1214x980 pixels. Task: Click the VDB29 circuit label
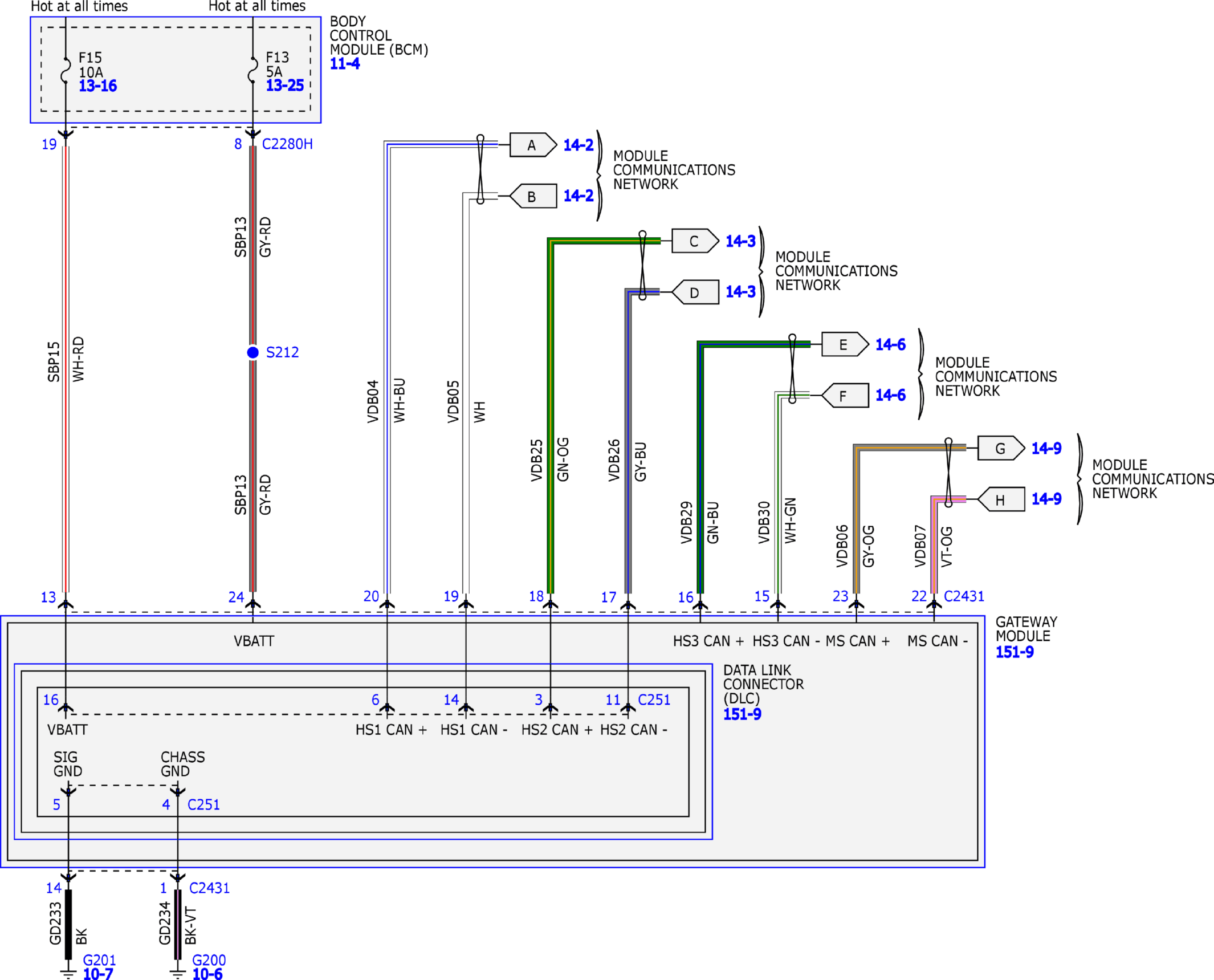tap(687, 523)
